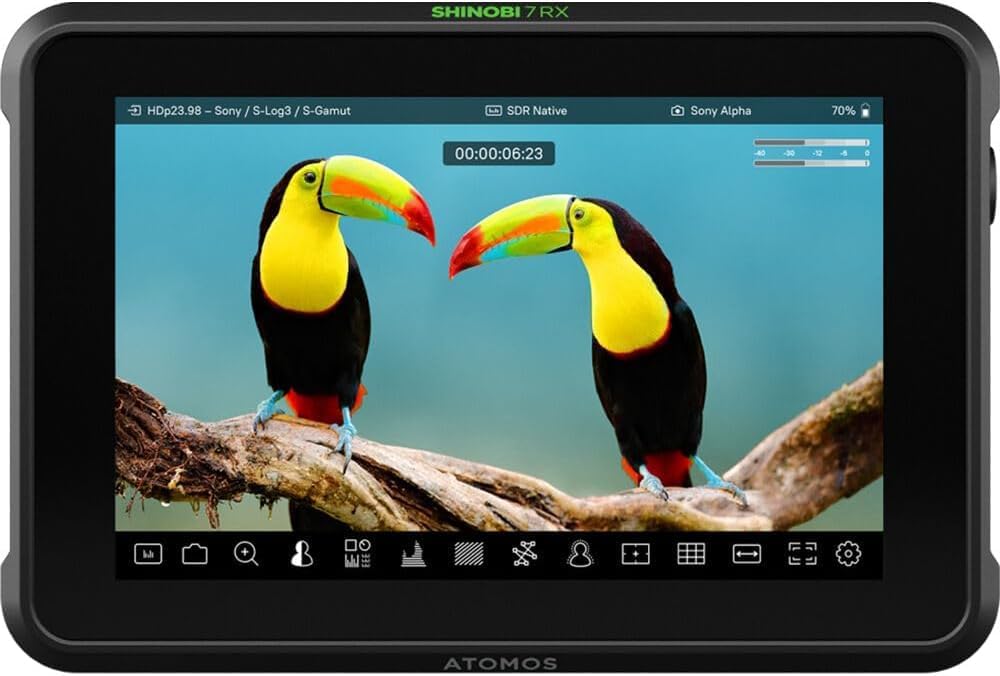Toggle the frame guides bracket icon
Viewport: 1000px width, 676px height.
point(802,554)
